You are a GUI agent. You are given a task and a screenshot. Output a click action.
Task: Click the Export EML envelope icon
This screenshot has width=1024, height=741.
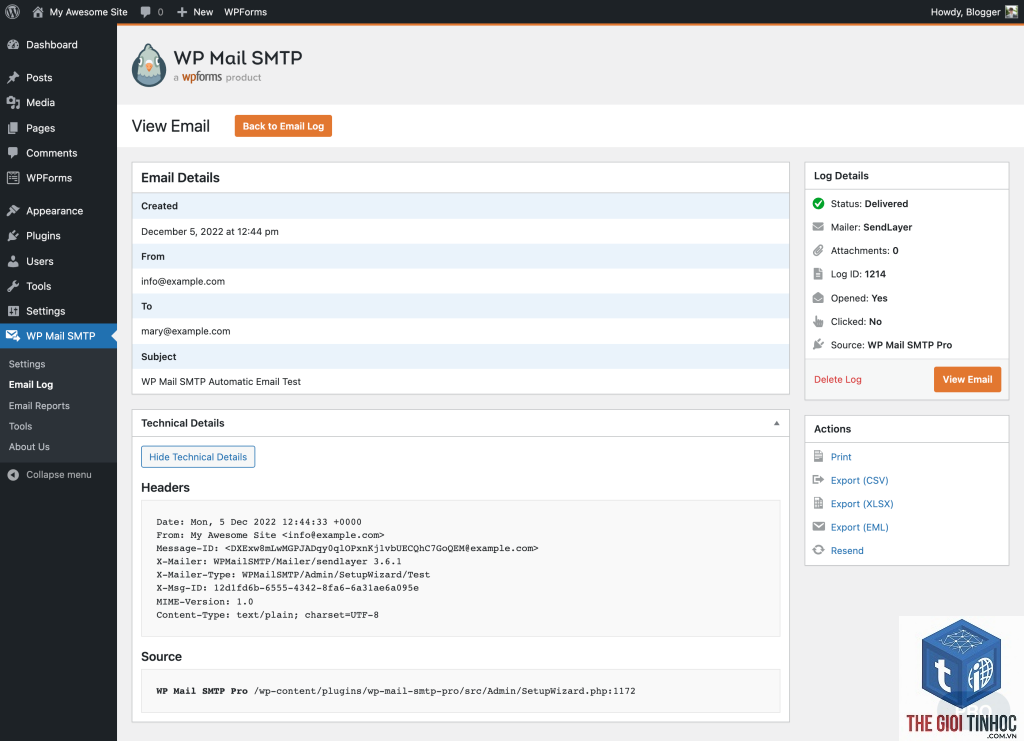(x=818, y=526)
